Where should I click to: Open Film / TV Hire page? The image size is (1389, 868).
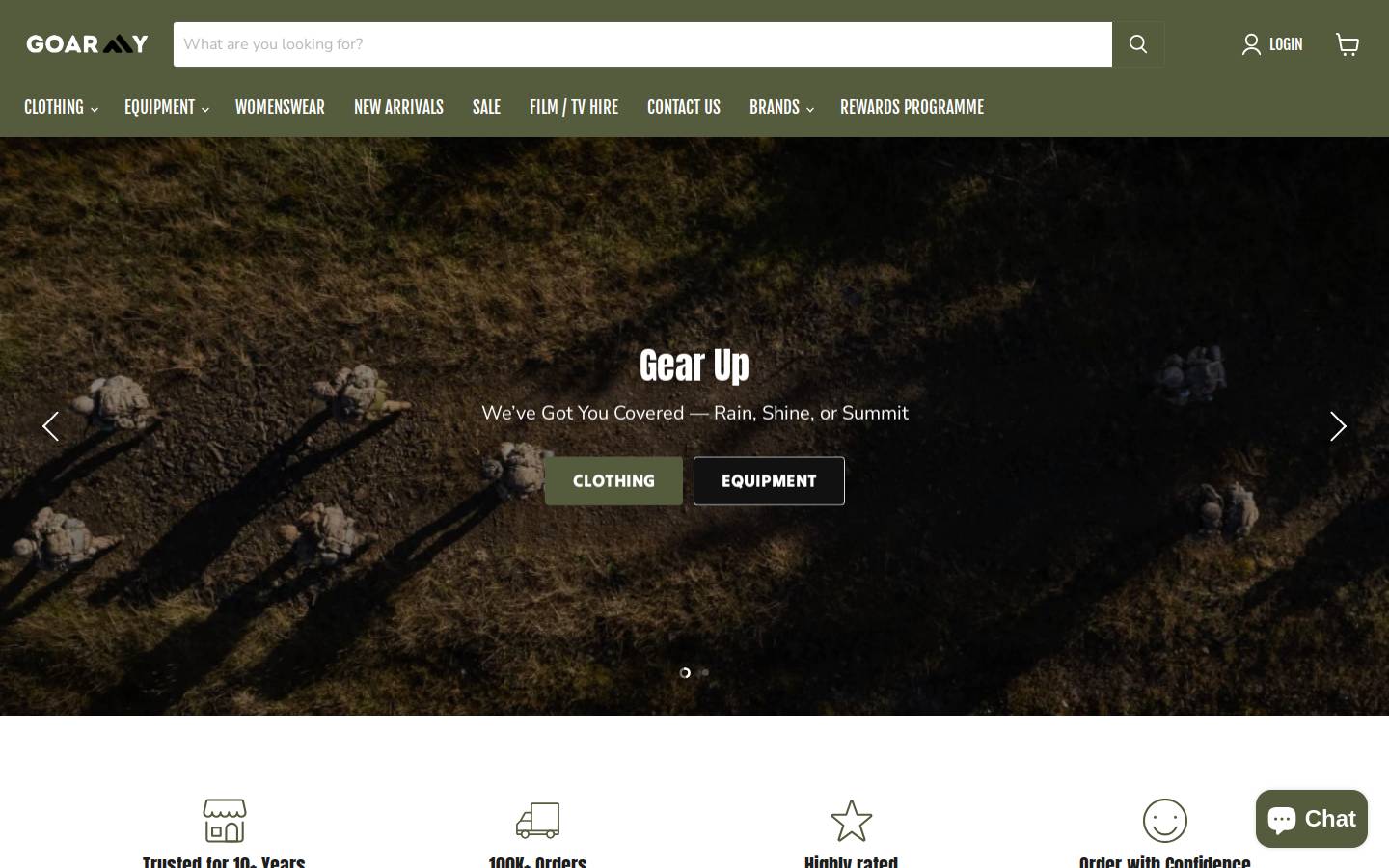[x=574, y=107]
